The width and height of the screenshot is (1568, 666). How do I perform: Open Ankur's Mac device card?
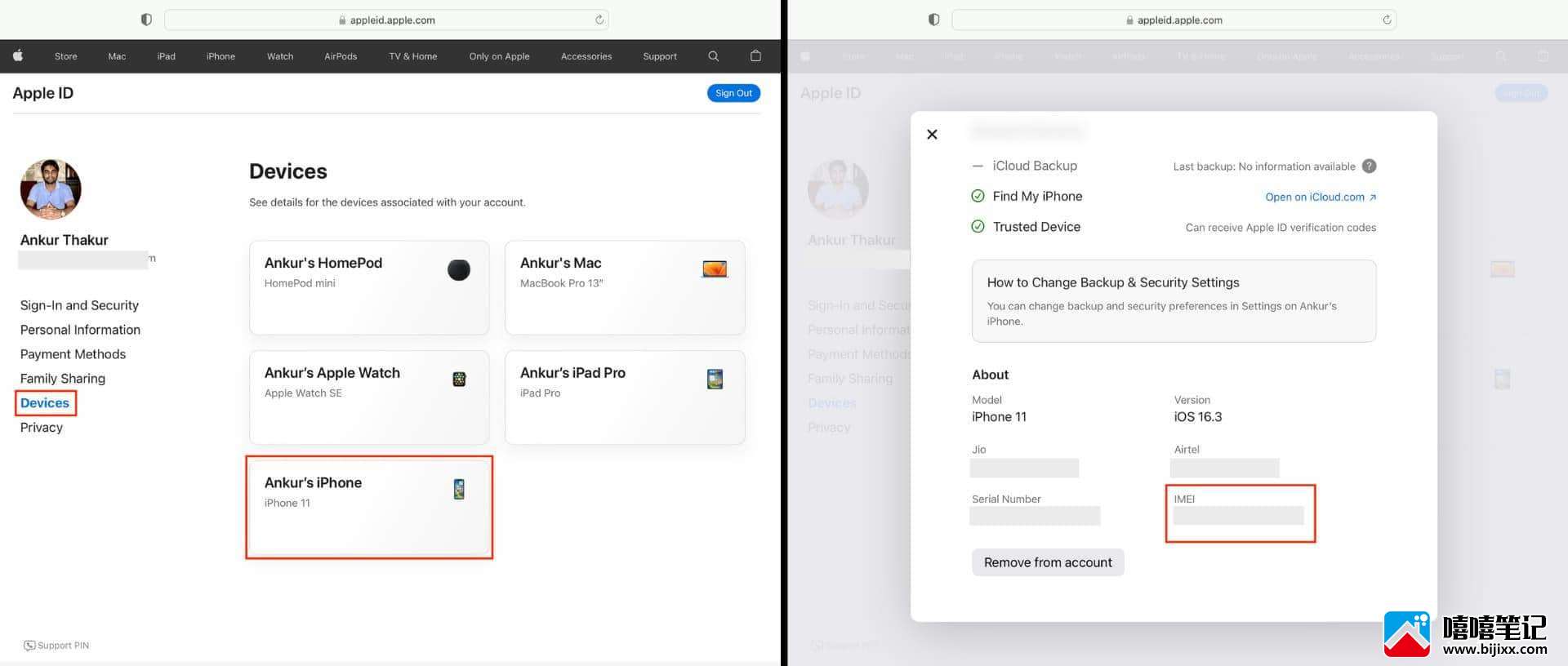click(x=625, y=287)
